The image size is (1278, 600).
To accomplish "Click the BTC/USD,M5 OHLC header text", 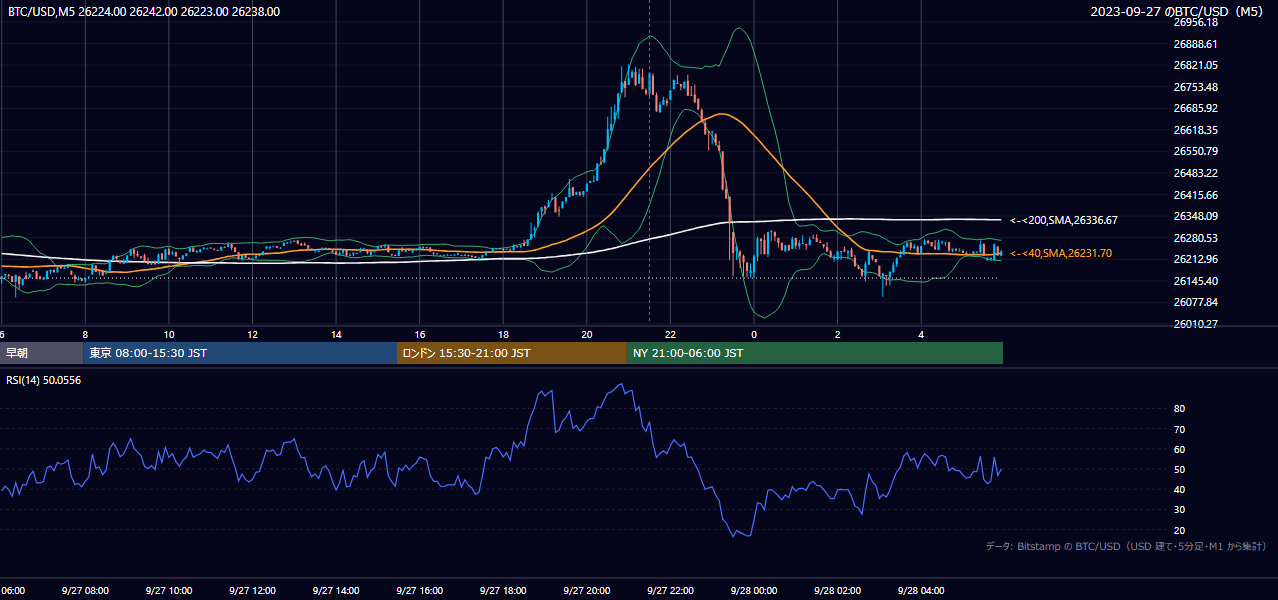I will click(144, 12).
